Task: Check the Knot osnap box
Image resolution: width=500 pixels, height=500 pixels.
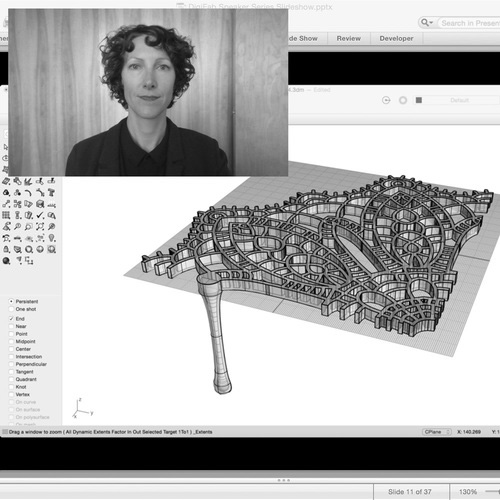Action: pos(11,387)
